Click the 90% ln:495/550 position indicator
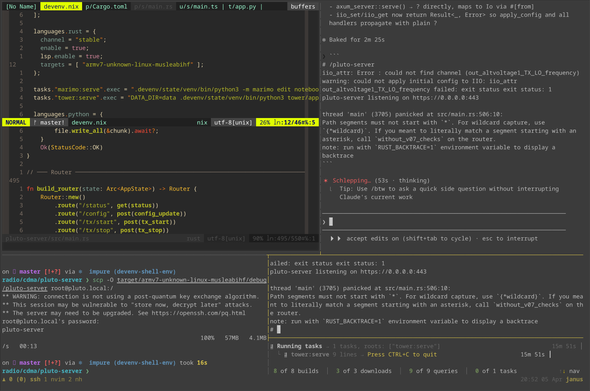The width and height of the screenshot is (590, 391). 285,238
